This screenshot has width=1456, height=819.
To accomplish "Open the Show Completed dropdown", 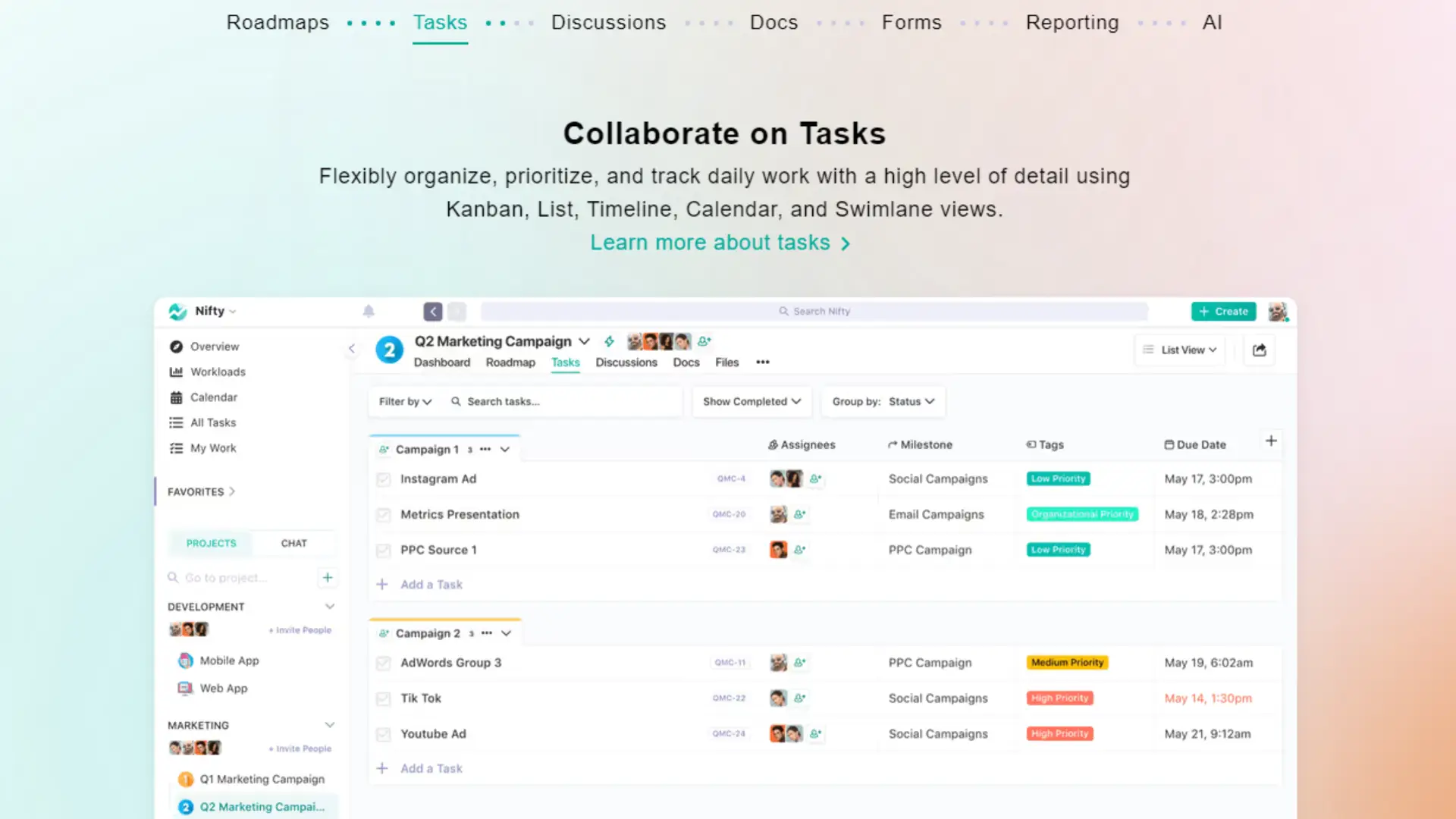I will coord(752,401).
